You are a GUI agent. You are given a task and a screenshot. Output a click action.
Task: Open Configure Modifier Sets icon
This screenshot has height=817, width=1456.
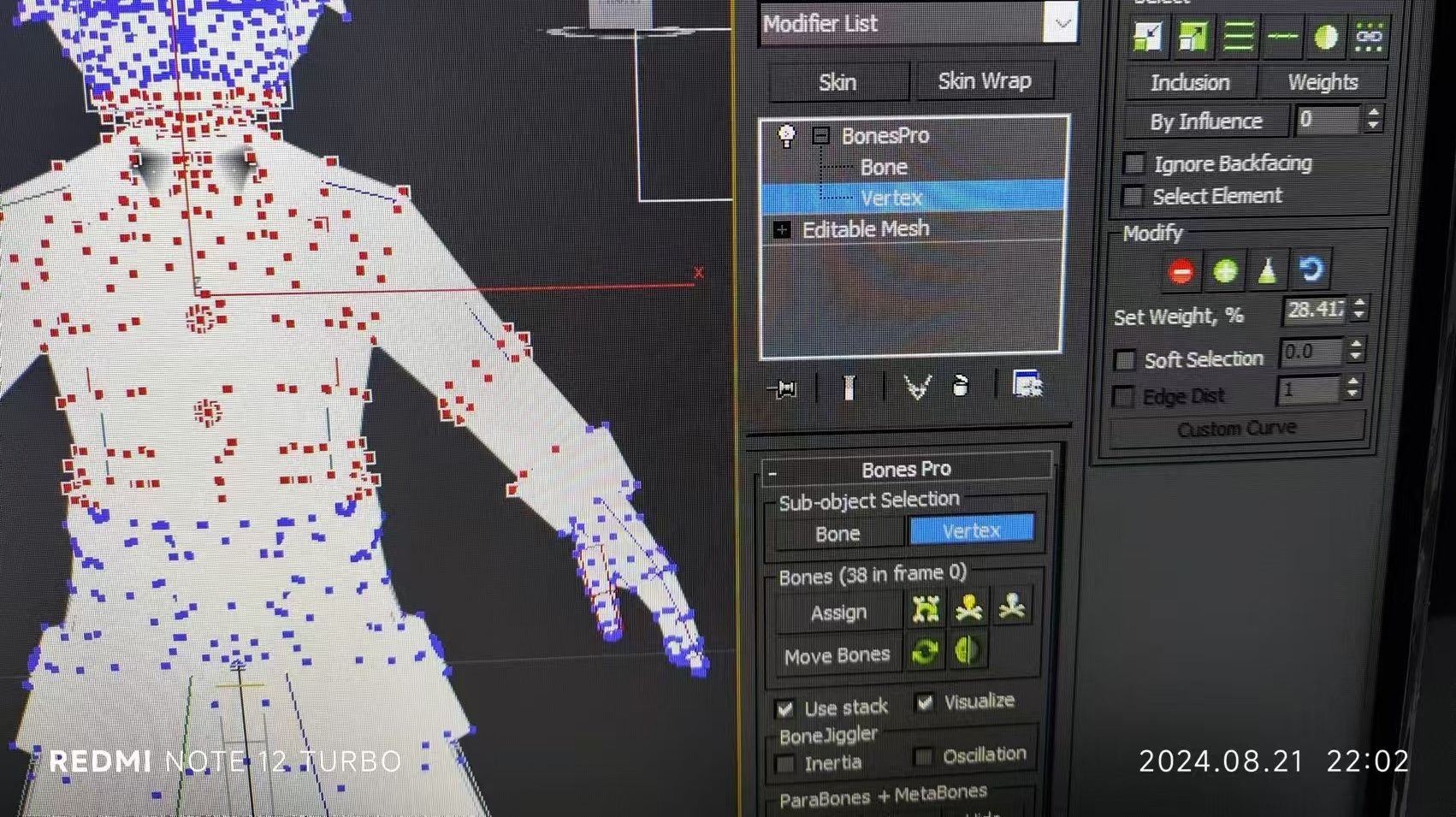1027,384
